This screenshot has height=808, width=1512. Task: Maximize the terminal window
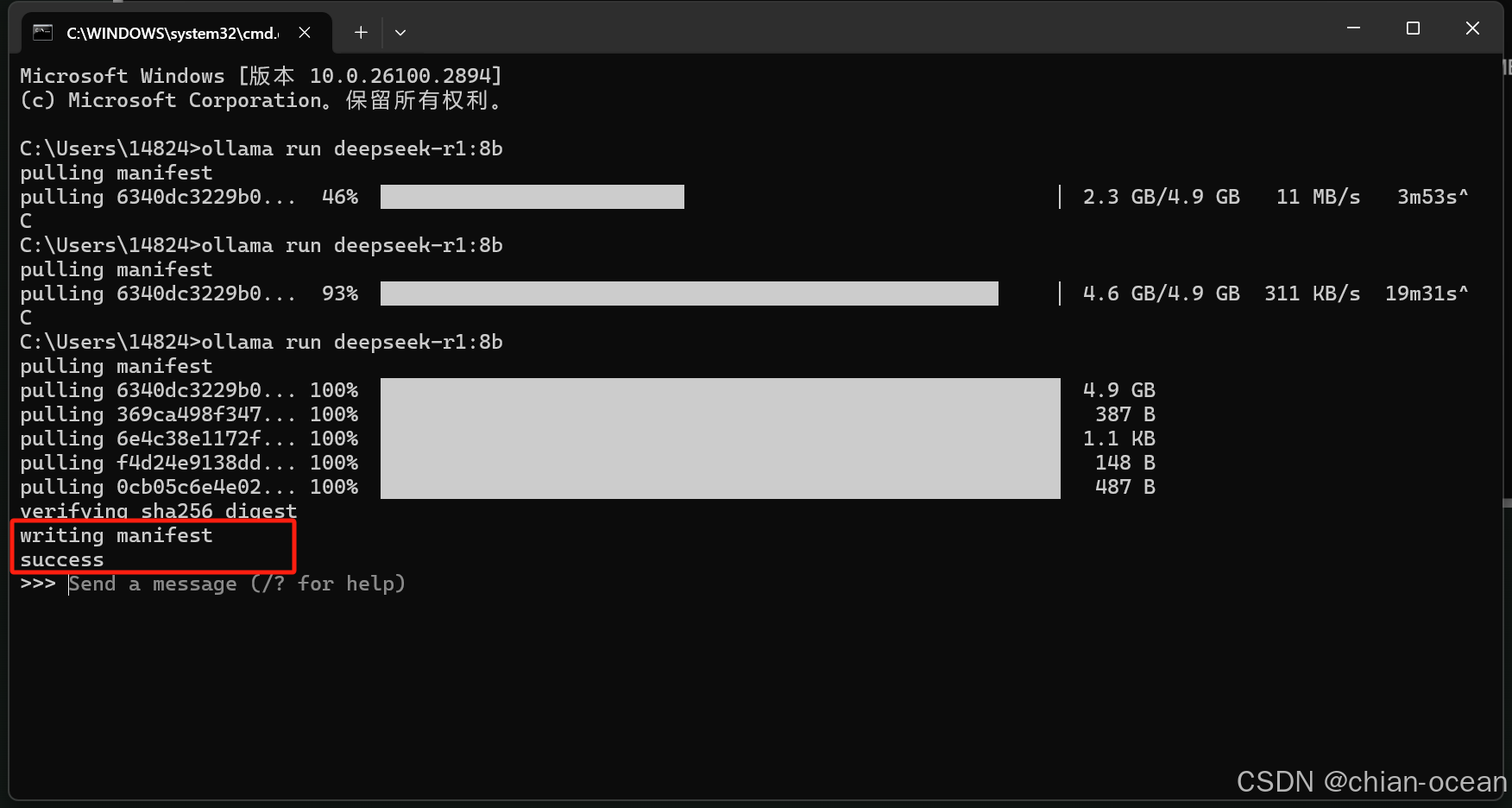coord(1413,28)
